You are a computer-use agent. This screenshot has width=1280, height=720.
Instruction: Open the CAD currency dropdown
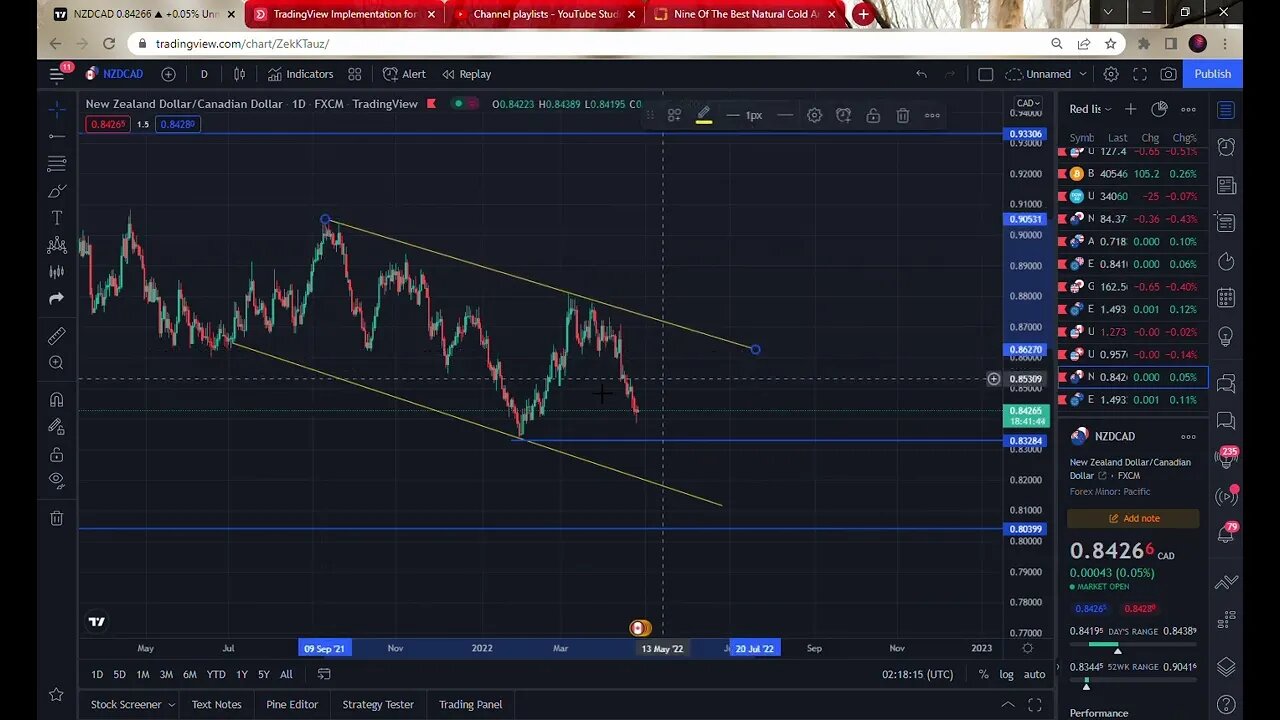1028,103
